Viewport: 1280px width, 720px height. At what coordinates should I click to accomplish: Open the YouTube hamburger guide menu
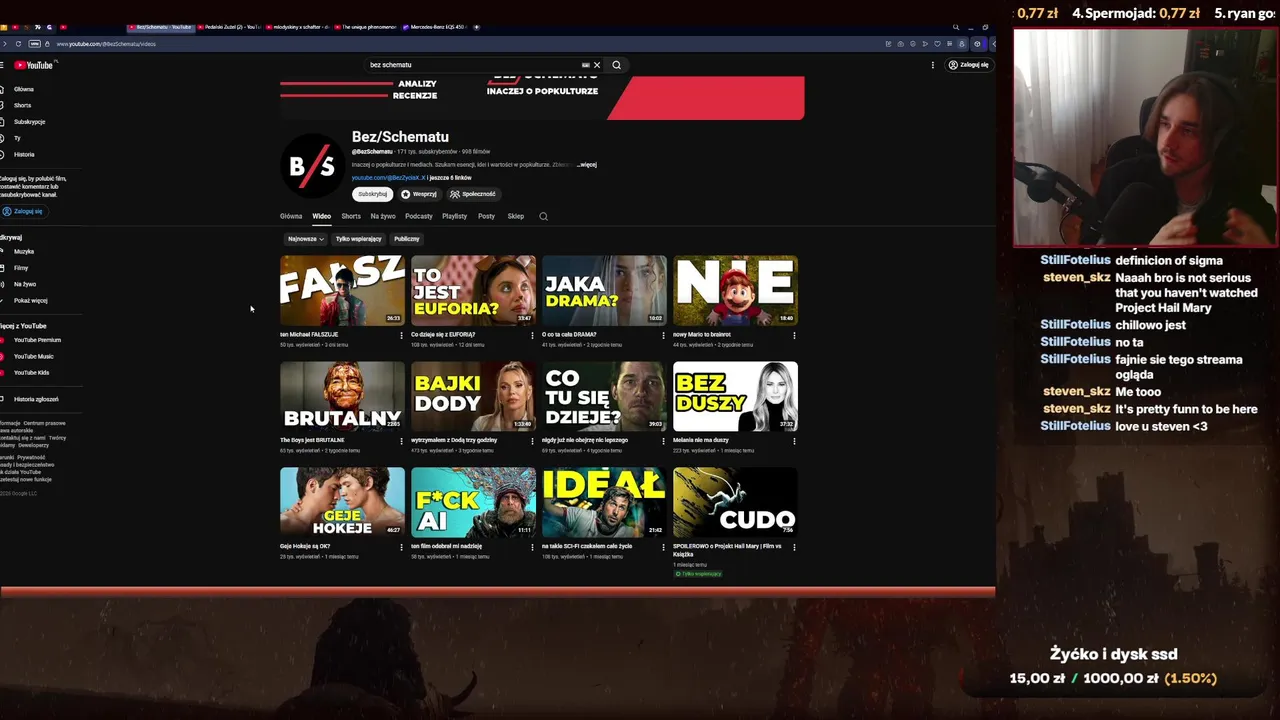point(2,65)
